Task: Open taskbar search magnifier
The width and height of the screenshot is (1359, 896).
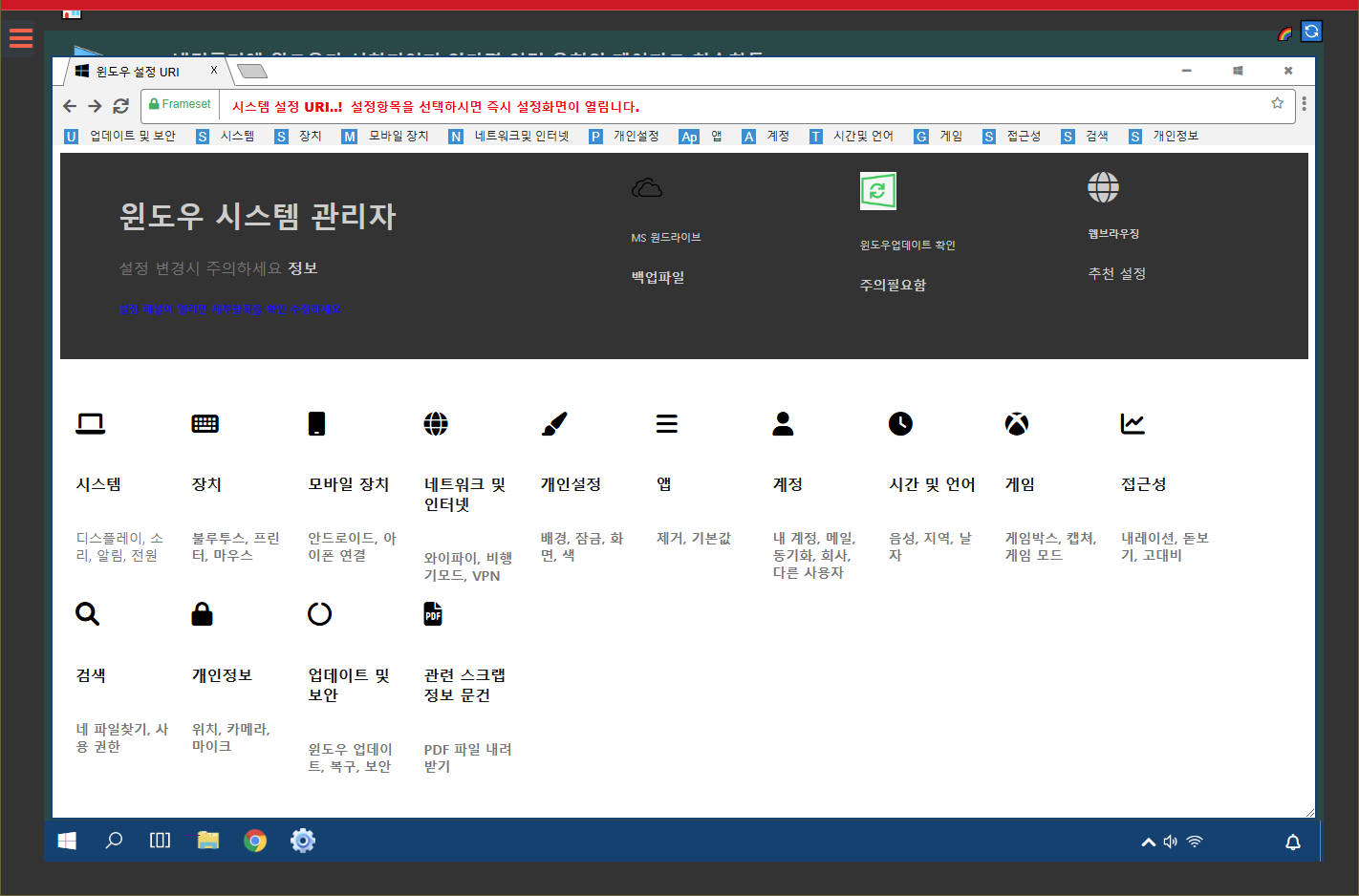Action: click(114, 841)
